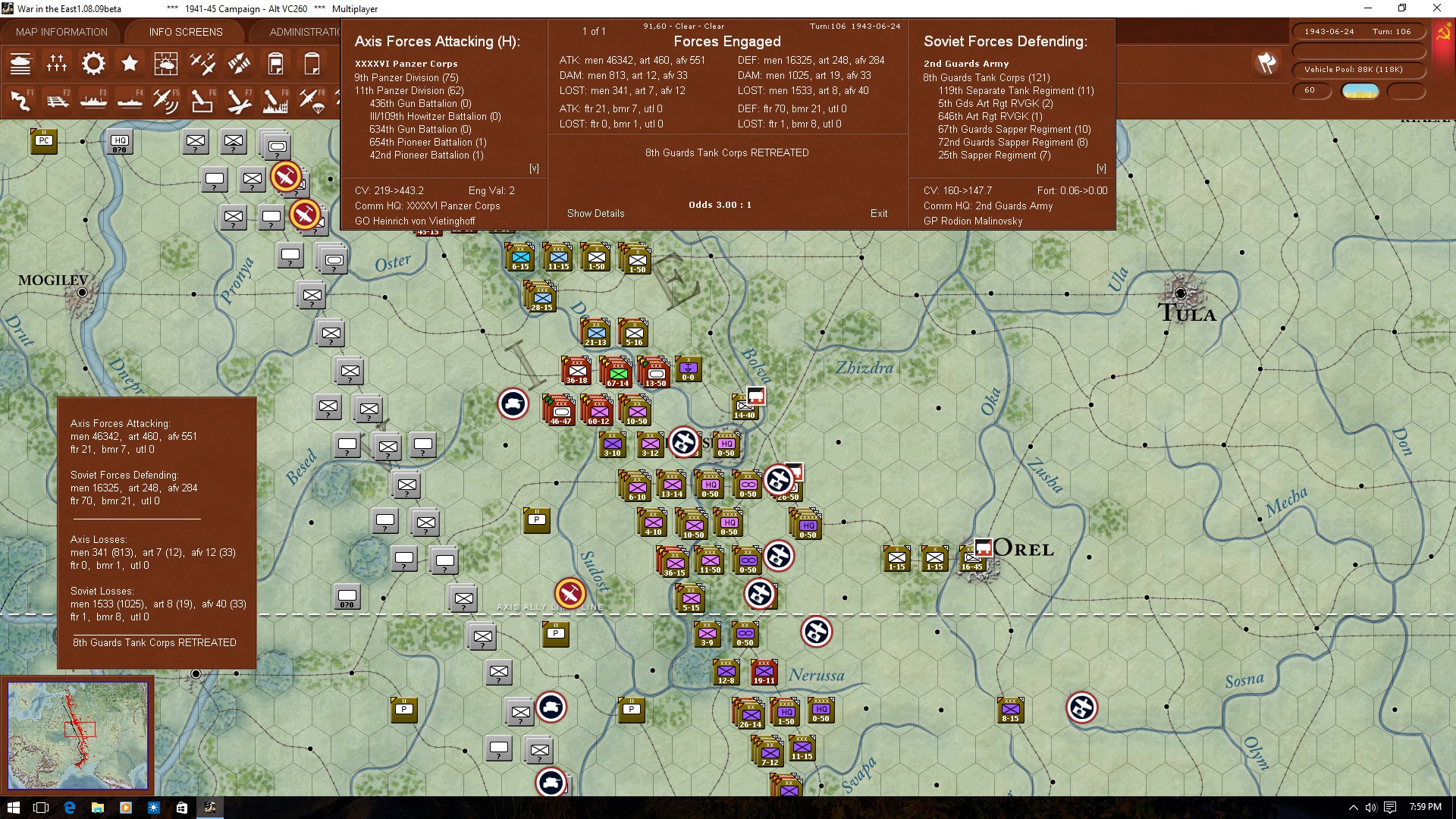The width and height of the screenshot is (1456, 819).
Task: Open 9th Panzer Division (75) entry
Action: [406, 77]
